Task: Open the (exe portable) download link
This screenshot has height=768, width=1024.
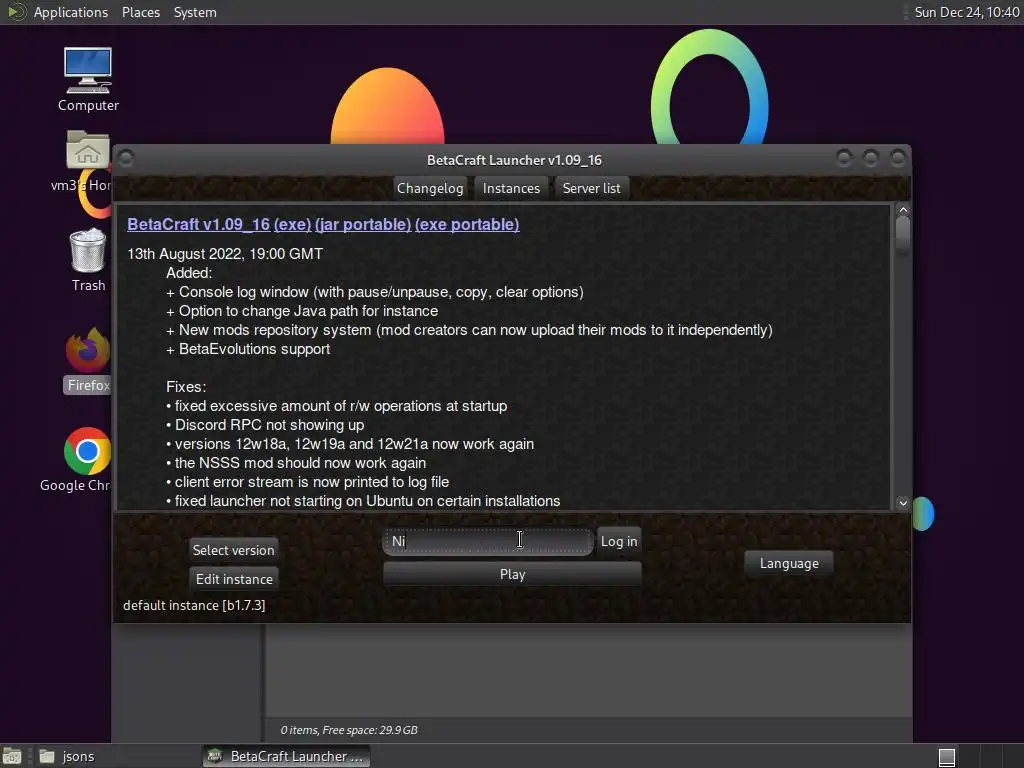Action: click(x=467, y=224)
